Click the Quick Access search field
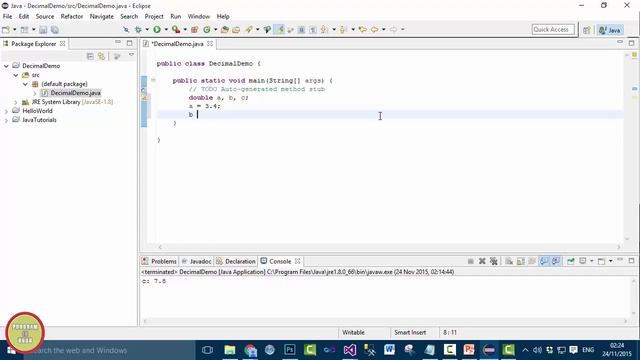This screenshot has width=640, height=360. point(553,29)
